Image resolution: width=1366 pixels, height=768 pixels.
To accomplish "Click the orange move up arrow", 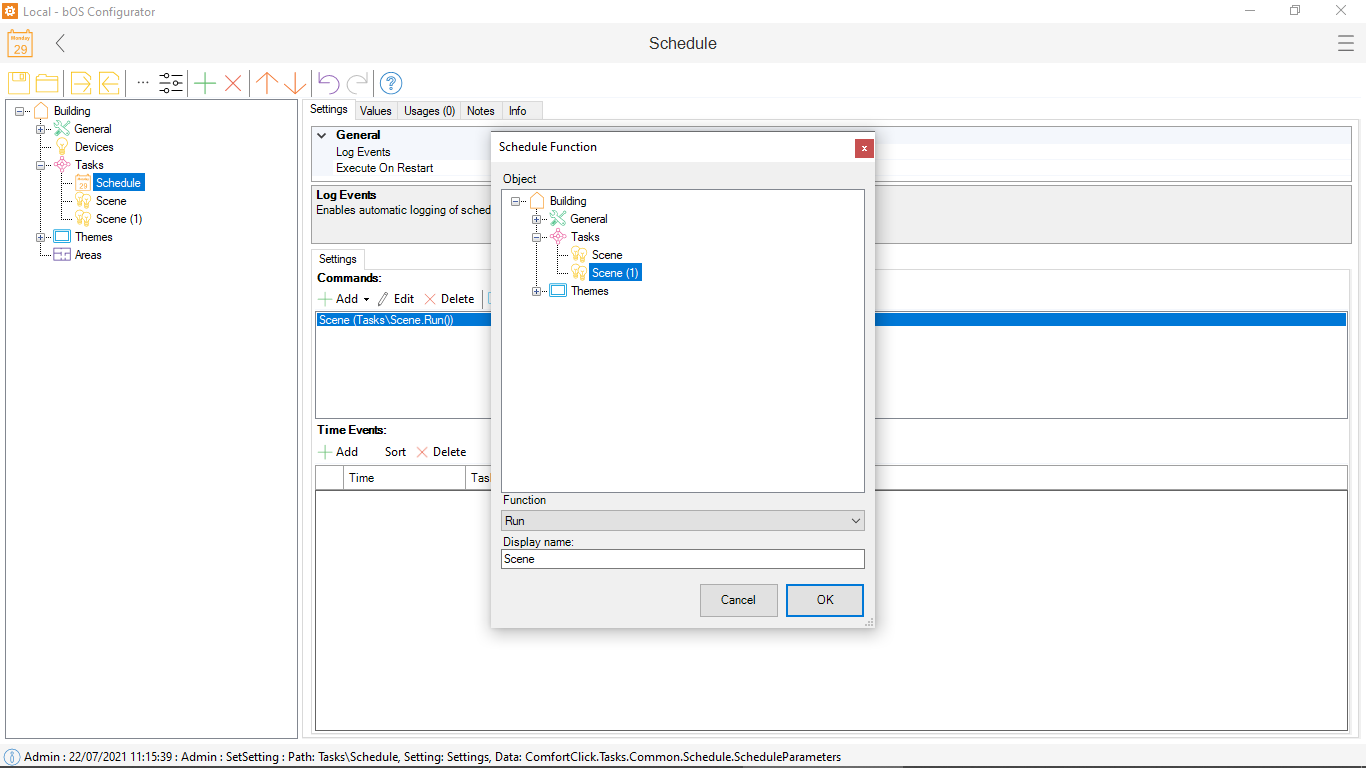I will click(266, 83).
